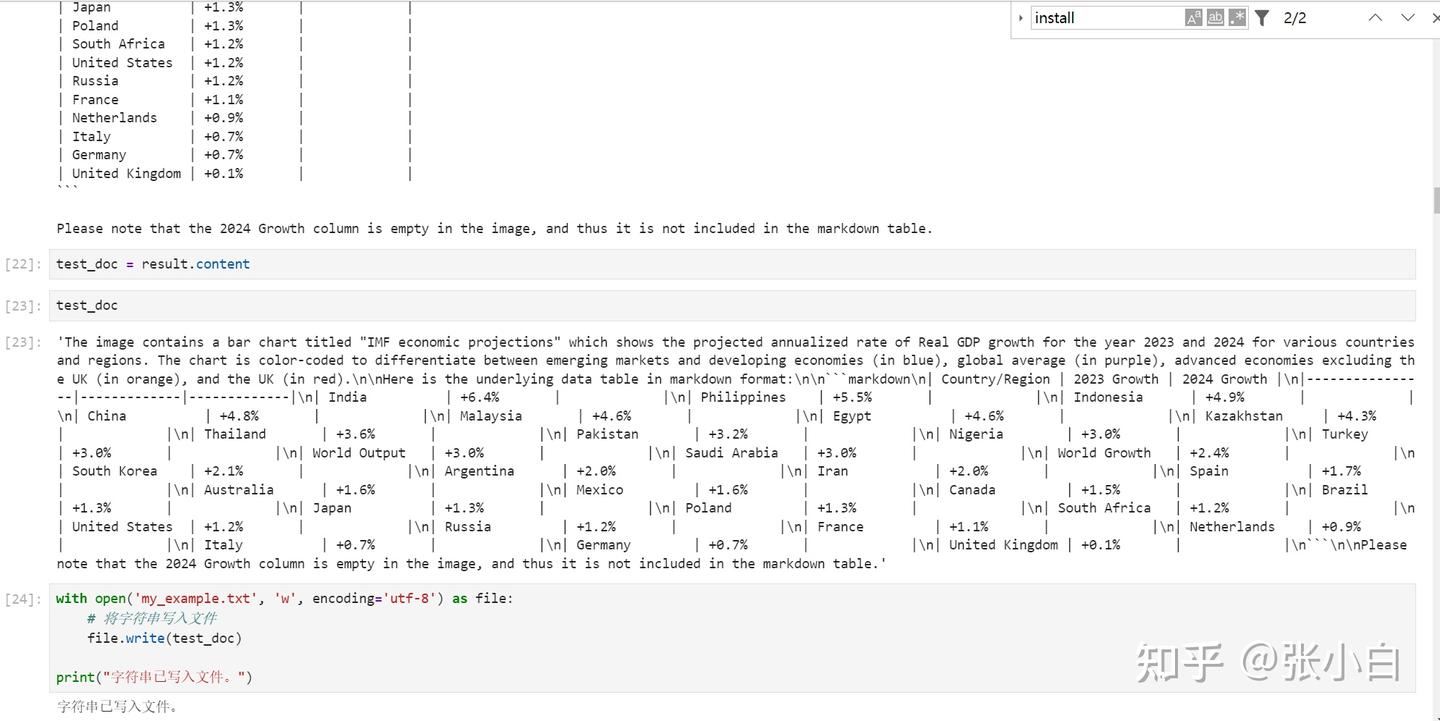Click the '字符串已写入文件。' output text
Screen dimensions: 1440x721
tap(117, 706)
